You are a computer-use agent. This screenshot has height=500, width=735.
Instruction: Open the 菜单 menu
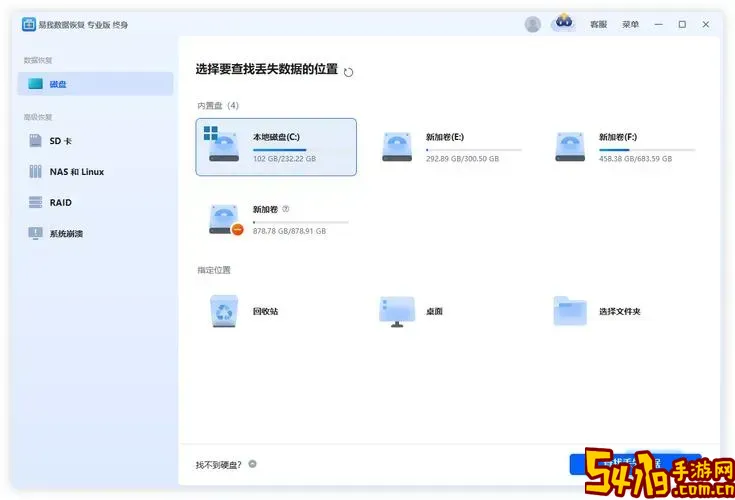coord(630,24)
